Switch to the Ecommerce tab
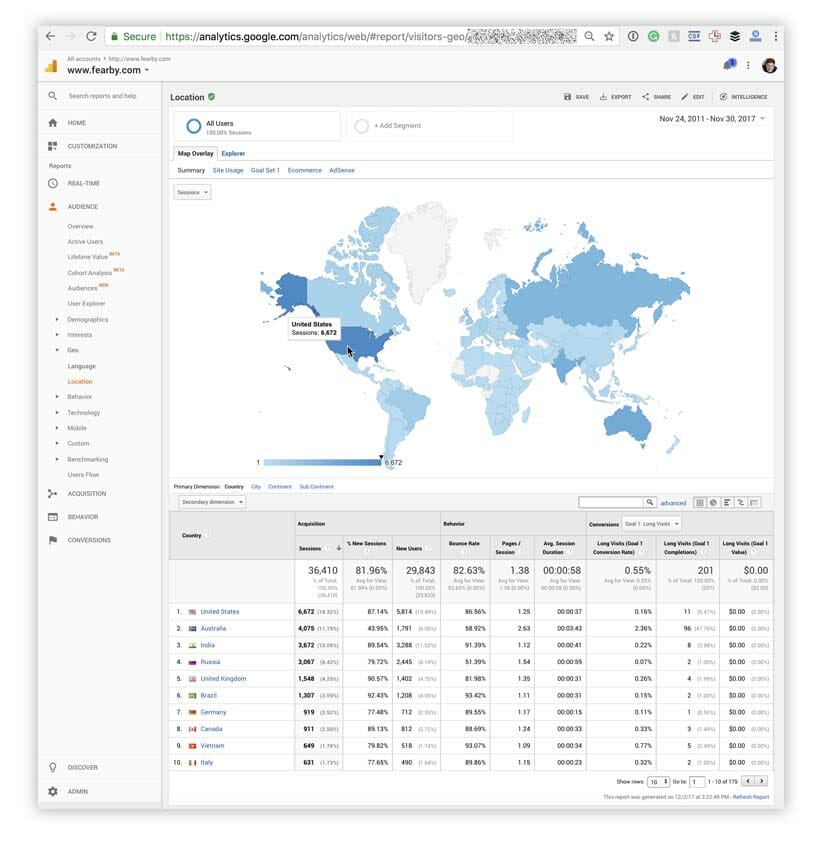The height and width of the screenshot is (851, 825). [x=304, y=170]
